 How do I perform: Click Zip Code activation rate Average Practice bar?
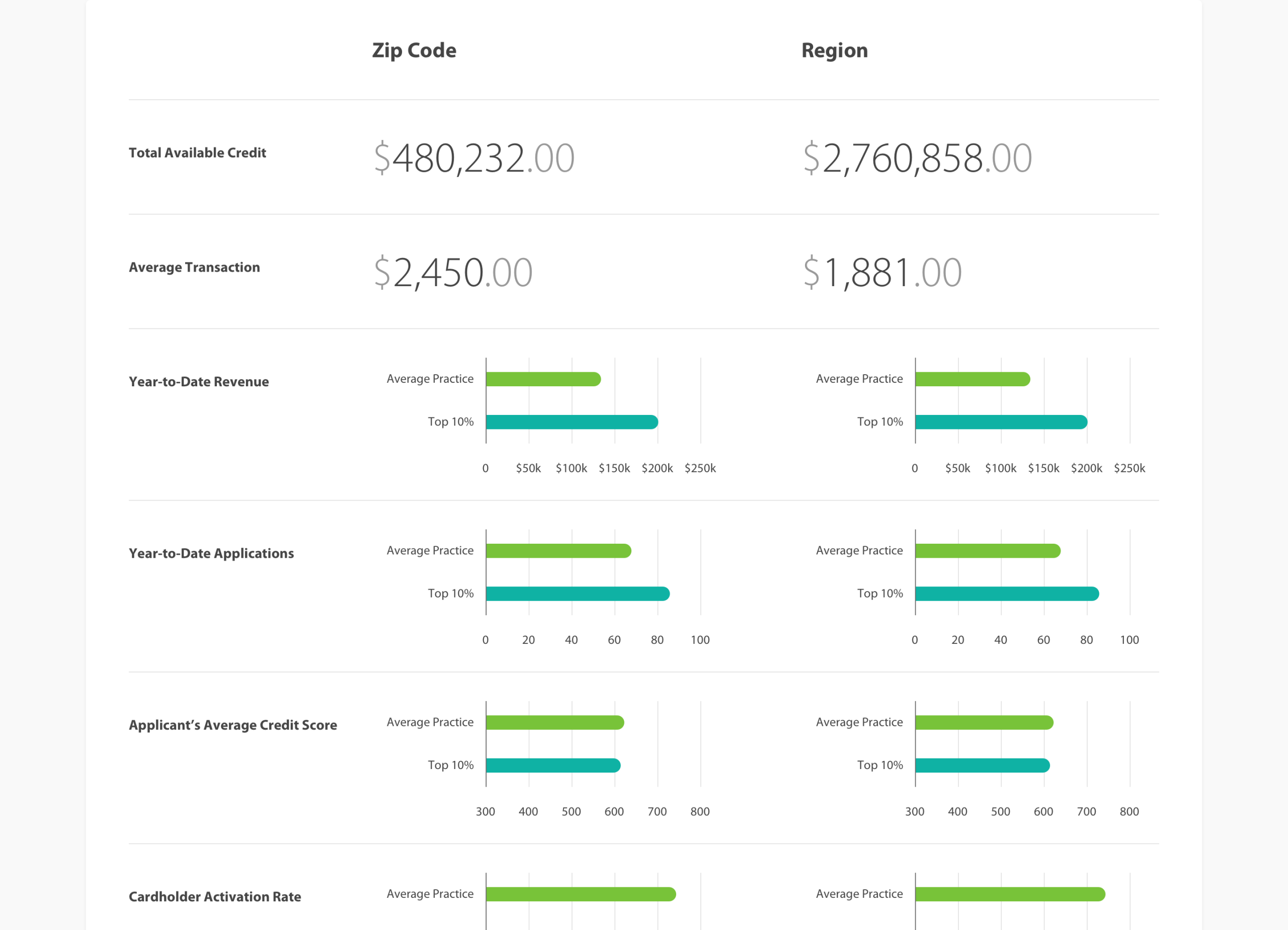581,894
